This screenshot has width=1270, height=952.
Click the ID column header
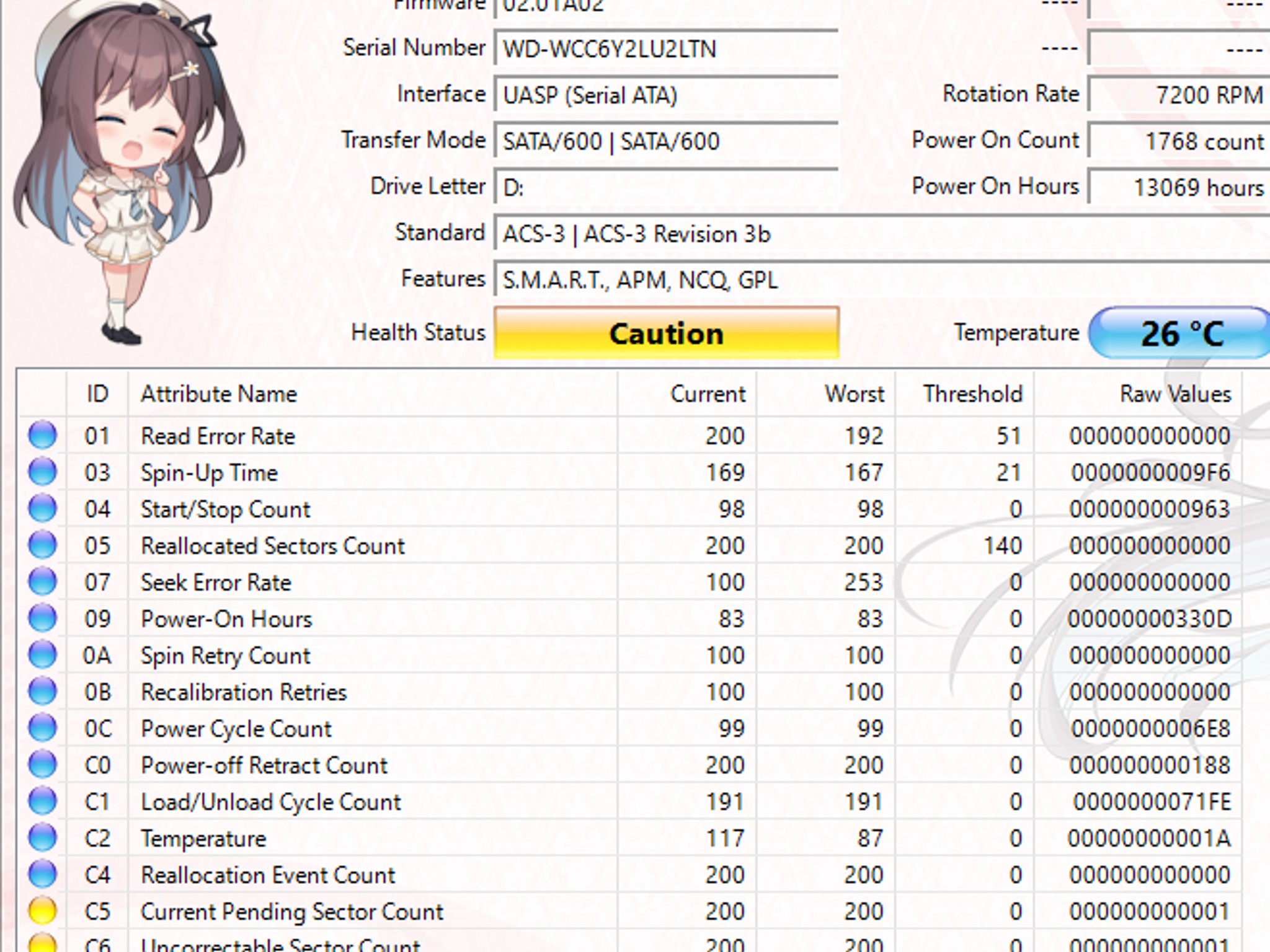coord(97,394)
